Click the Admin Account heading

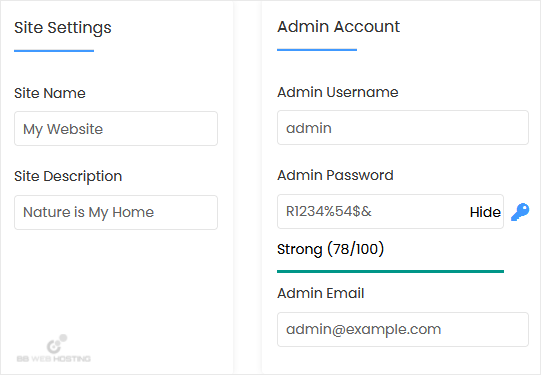(338, 27)
